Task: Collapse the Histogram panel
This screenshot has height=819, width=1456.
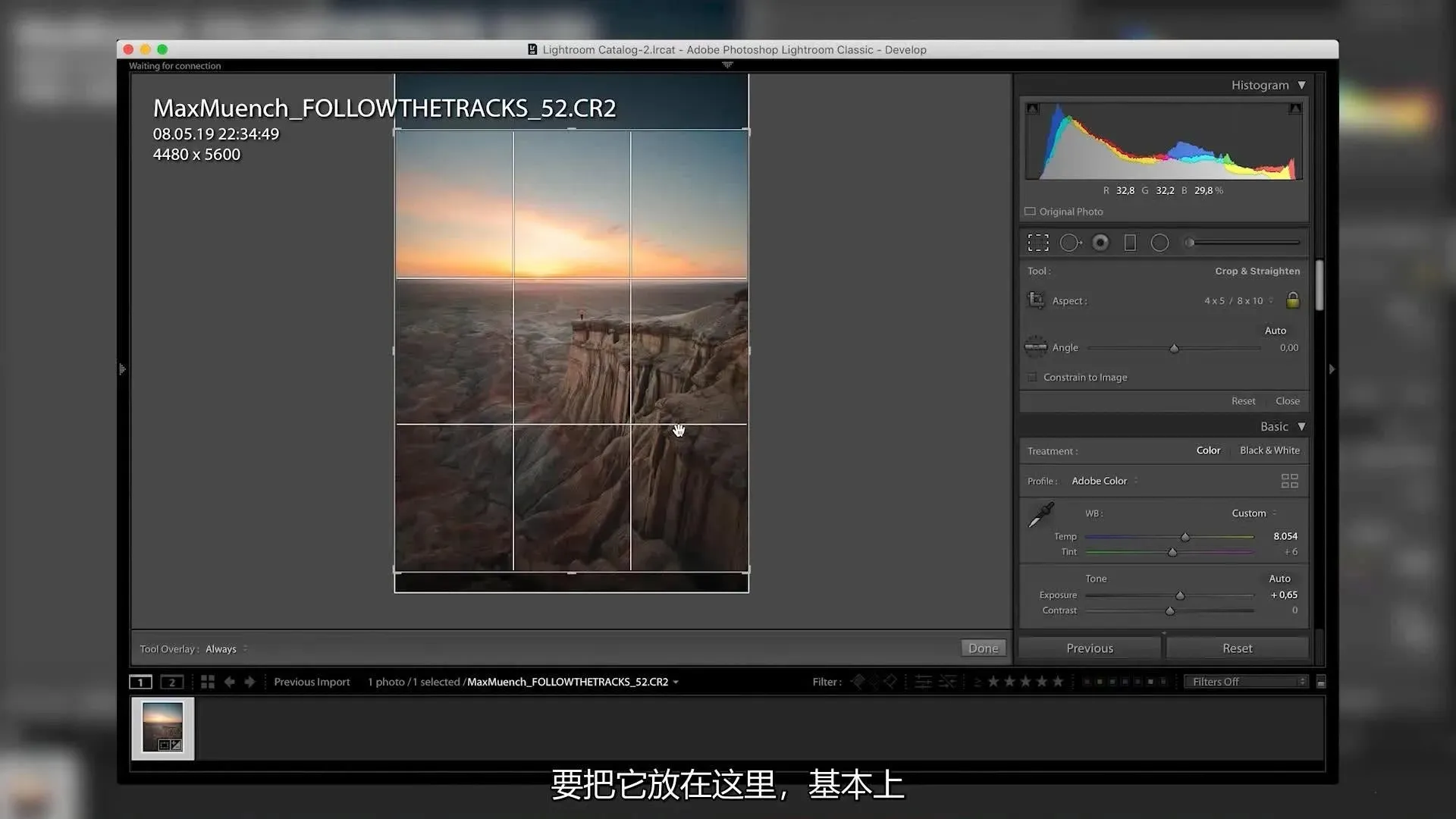Action: tap(1301, 85)
